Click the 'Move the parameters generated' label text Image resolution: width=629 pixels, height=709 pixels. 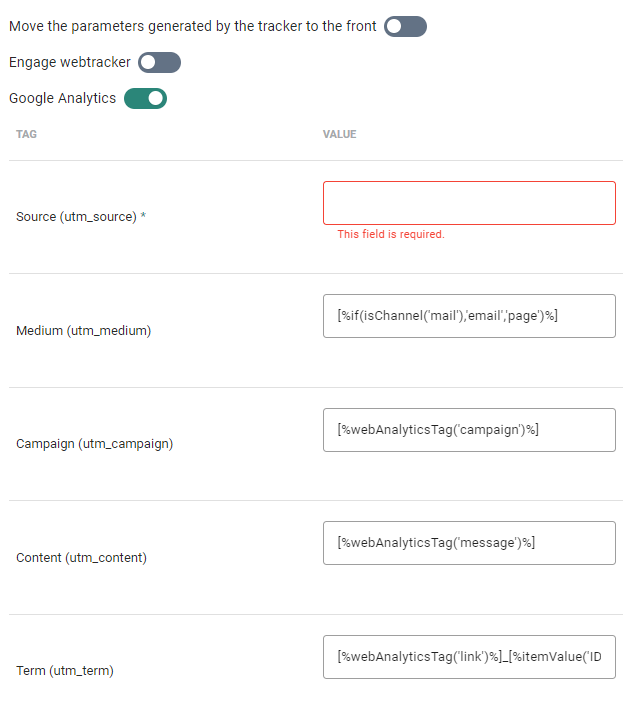point(193,26)
